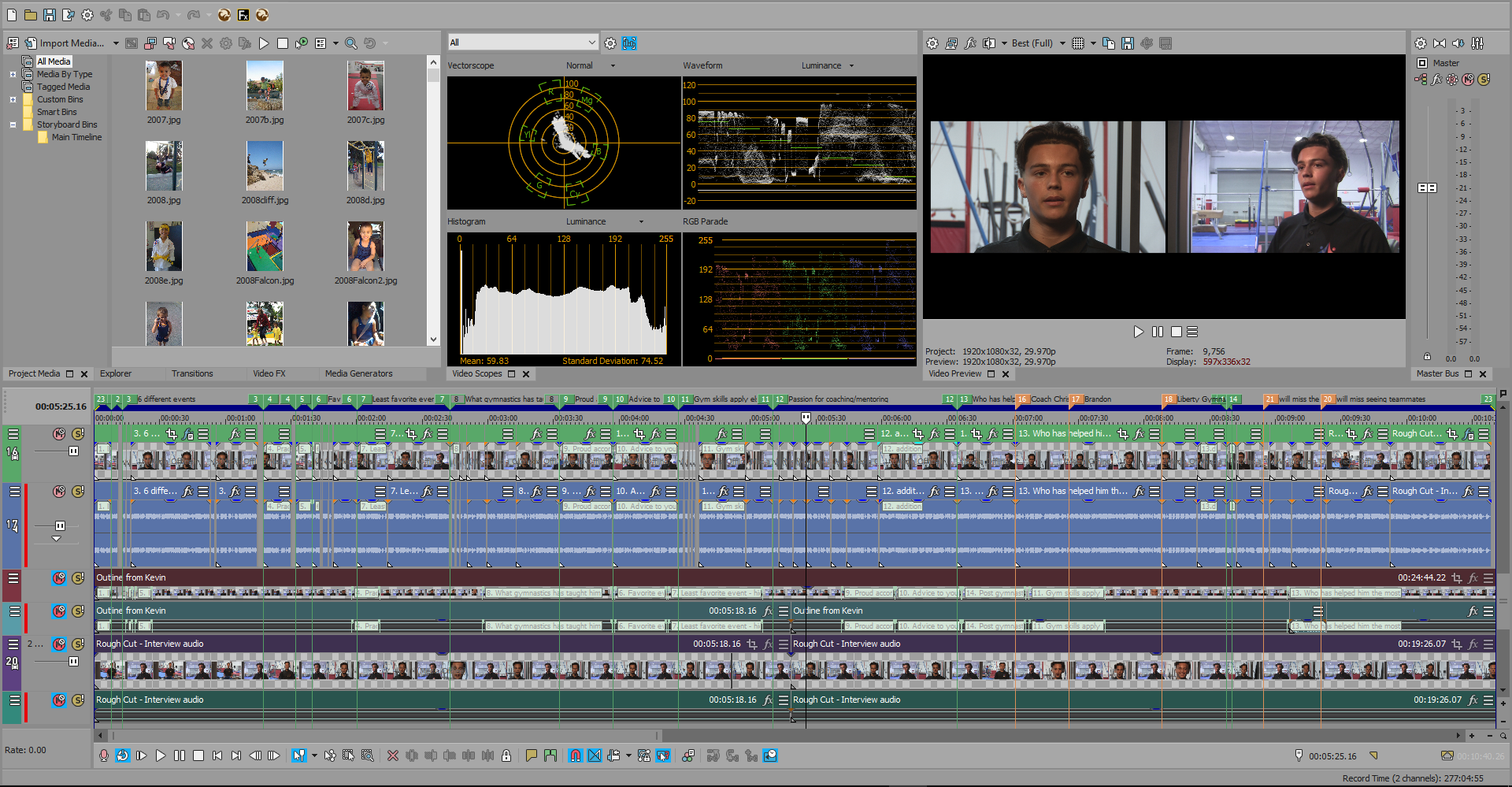Image resolution: width=1512 pixels, height=787 pixels.
Task: Open the Video FX icon in the Video Preview toolbar
Action: [x=970, y=43]
